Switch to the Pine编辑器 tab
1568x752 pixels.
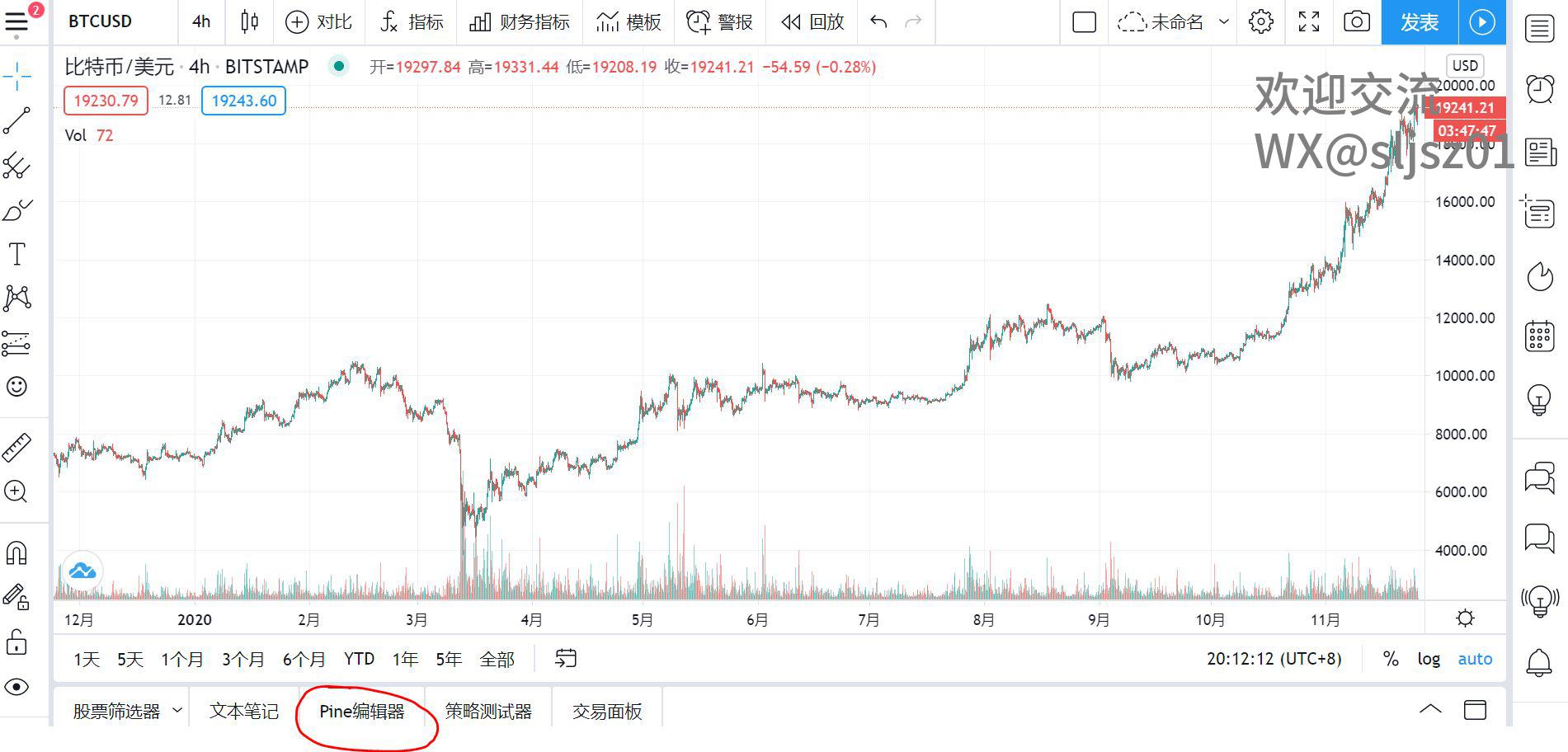[x=362, y=711]
